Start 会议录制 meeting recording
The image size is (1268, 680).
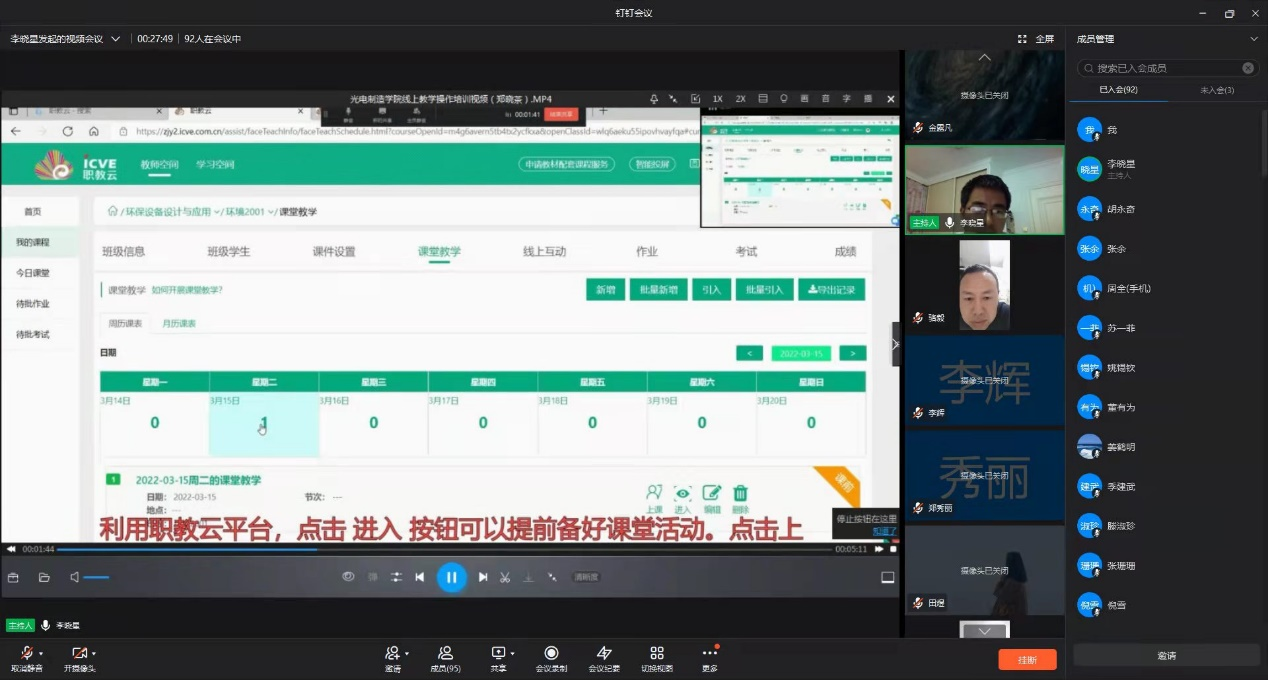click(x=551, y=653)
